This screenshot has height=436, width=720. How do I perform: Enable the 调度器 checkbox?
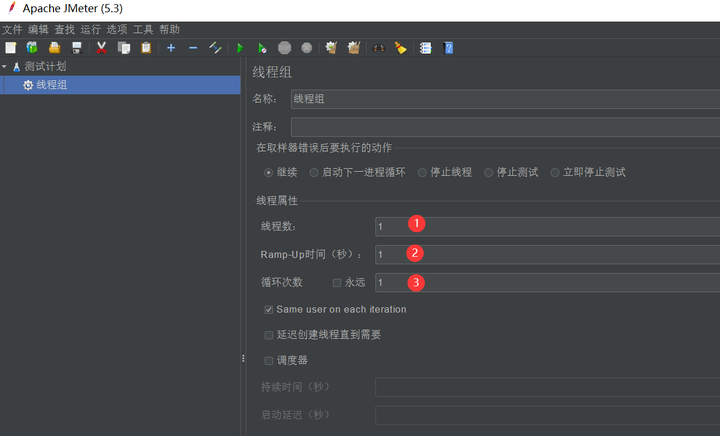click(269, 361)
